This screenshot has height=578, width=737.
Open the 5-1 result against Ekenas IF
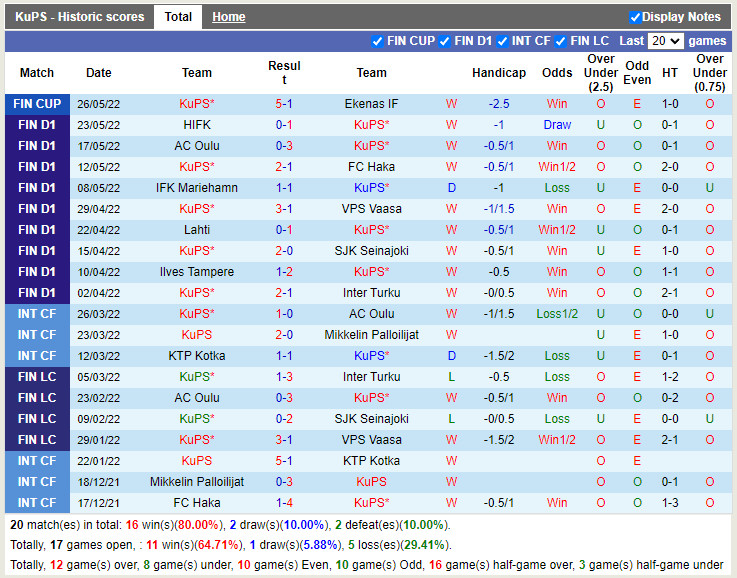coord(284,104)
